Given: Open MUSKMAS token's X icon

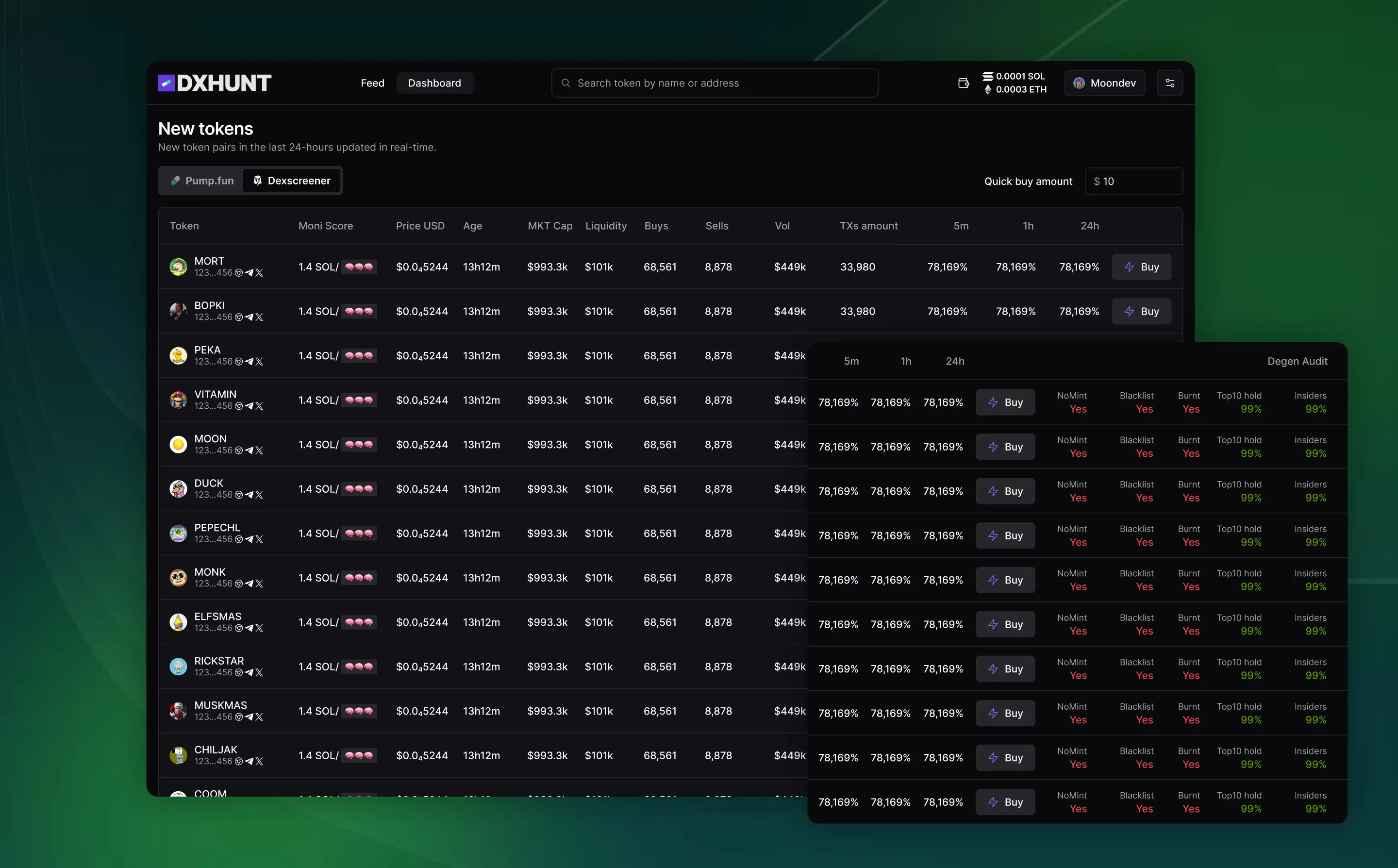Looking at the screenshot, I should [x=259, y=717].
